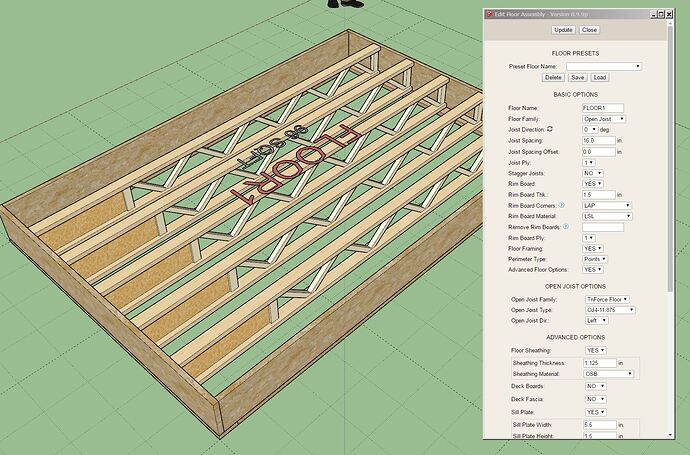
Task: Open the Perimeter Type dropdown
Action: point(595,259)
